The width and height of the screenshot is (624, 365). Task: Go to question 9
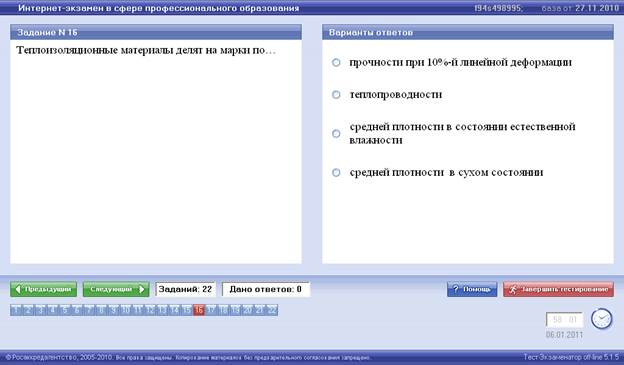pos(114,310)
